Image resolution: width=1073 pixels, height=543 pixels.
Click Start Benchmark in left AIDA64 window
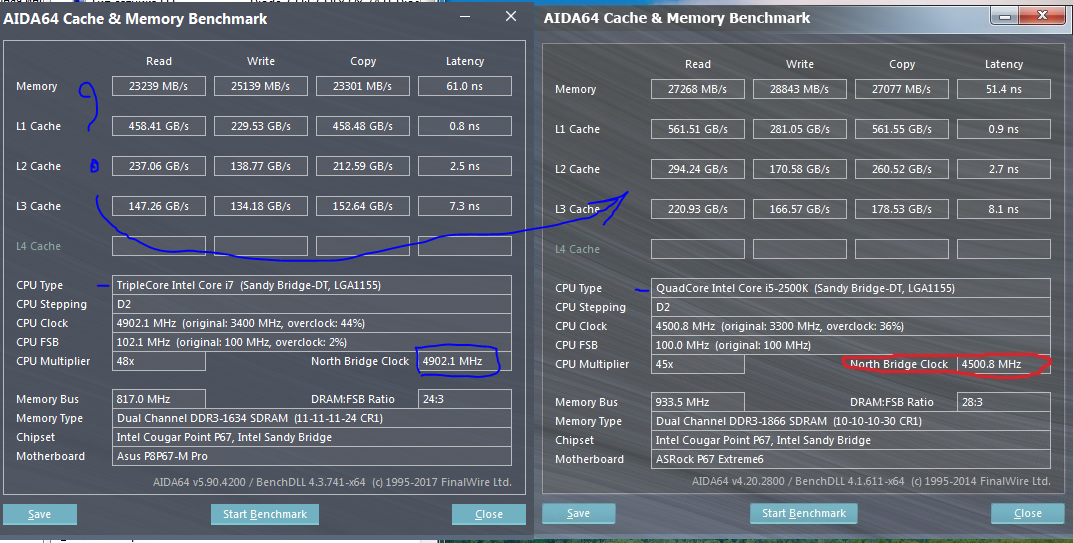click(x=265, y=514)
